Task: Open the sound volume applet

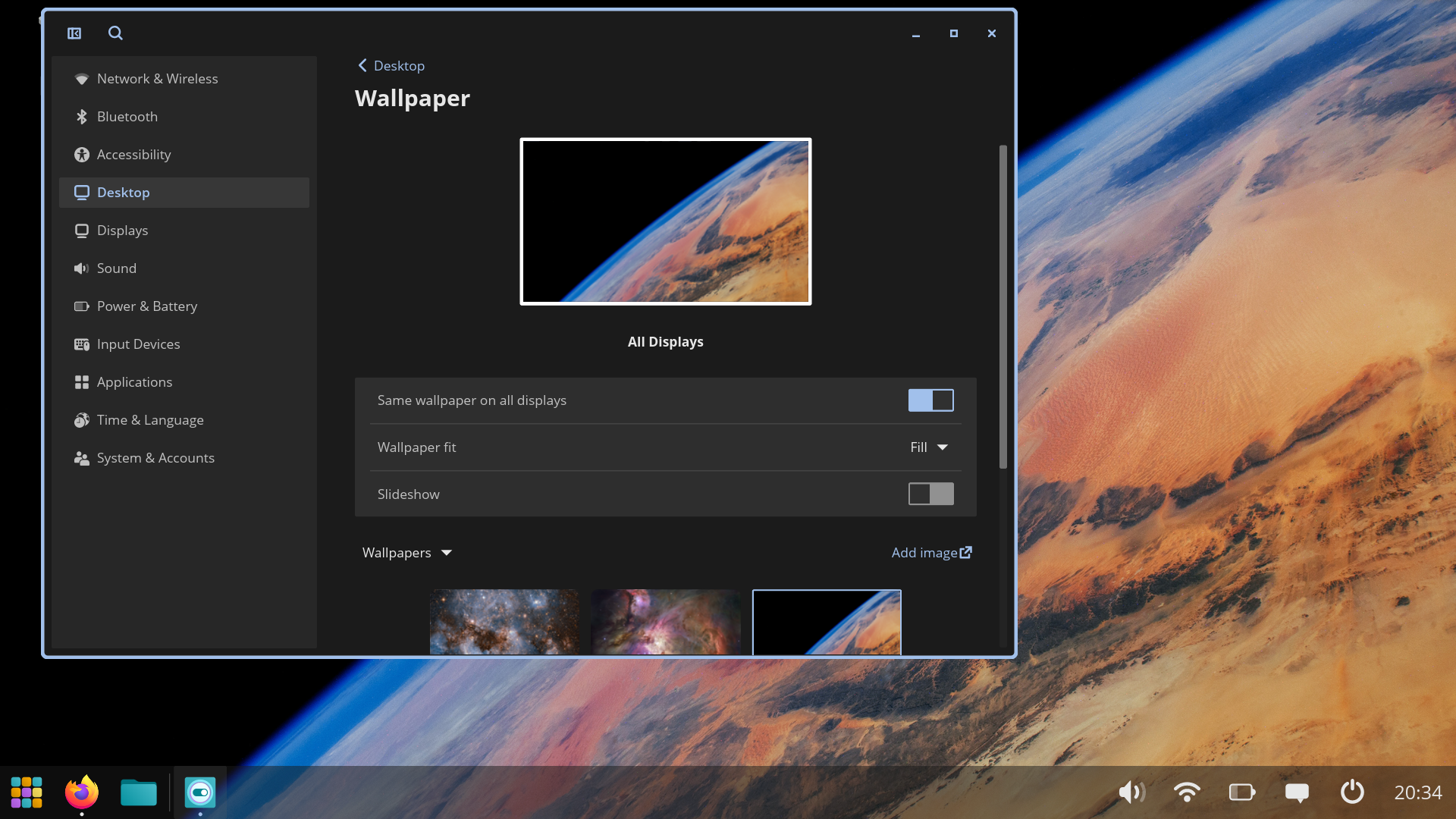Action: click(1132, 792)
